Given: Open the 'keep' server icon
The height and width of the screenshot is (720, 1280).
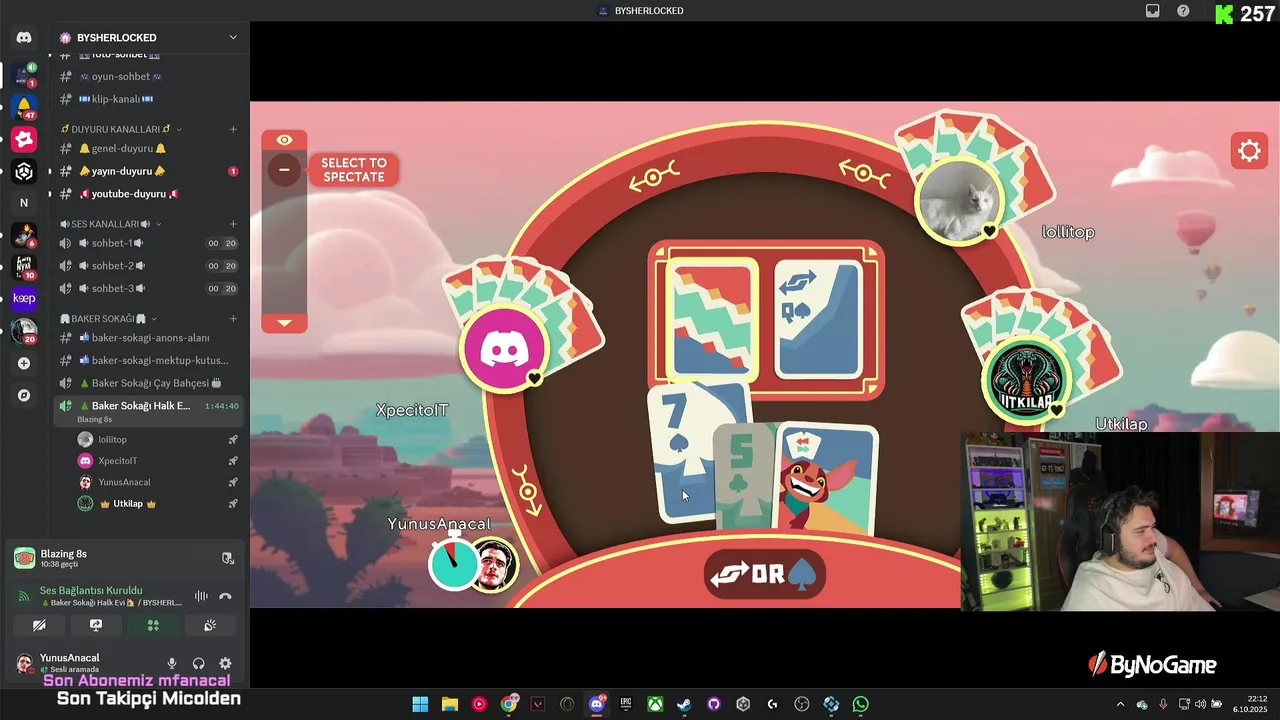Looking at the screenshot, I should coord(24,298).
